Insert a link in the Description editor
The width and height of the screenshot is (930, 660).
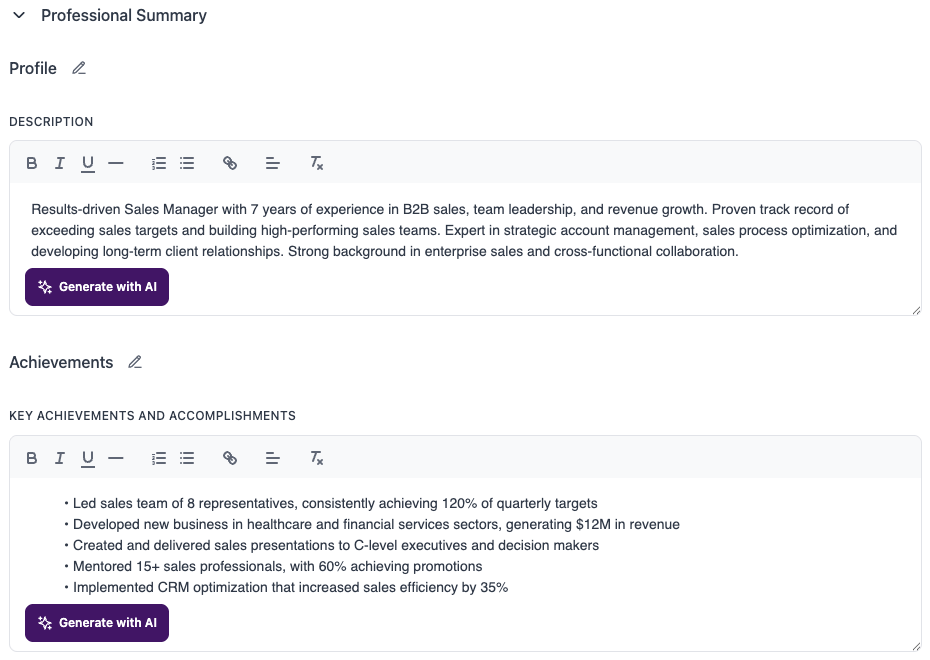[230, 163]
